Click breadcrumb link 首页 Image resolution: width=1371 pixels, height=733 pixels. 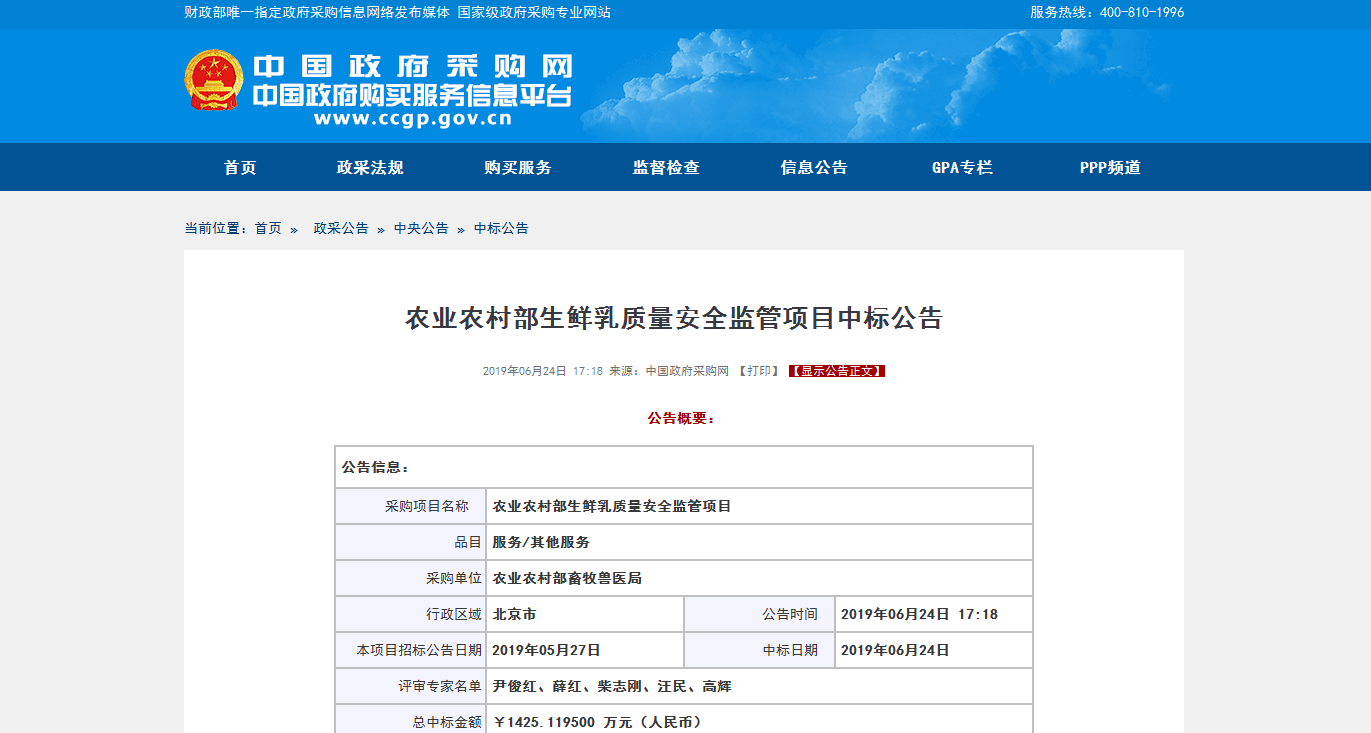pyautogui.click(x=268, y=228)
